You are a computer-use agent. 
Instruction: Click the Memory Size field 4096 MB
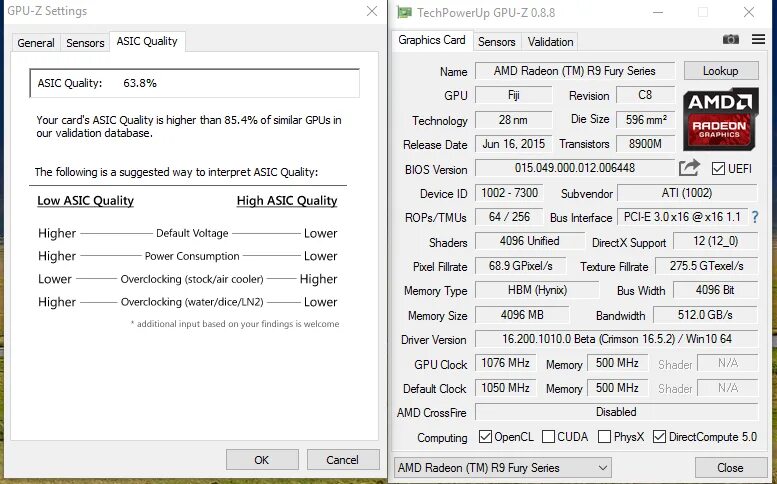pos(522,315)
